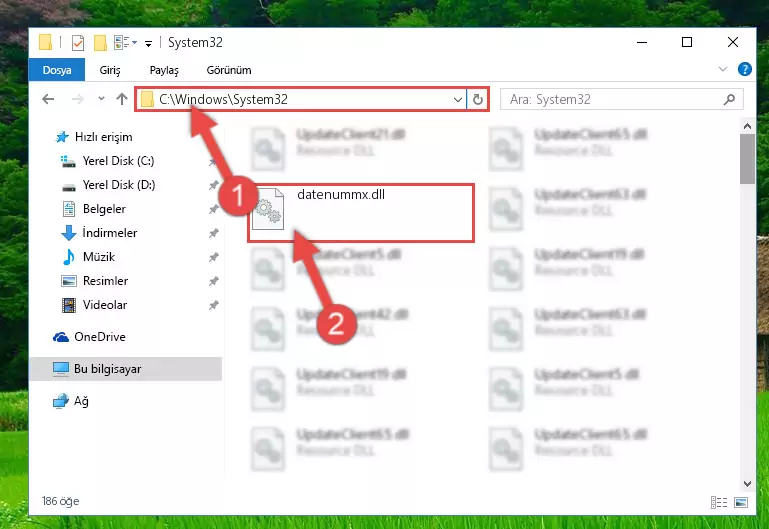Go forward with the right arrow
The height and width of the screenshot is (529, 769).
[x=77, y=100]
